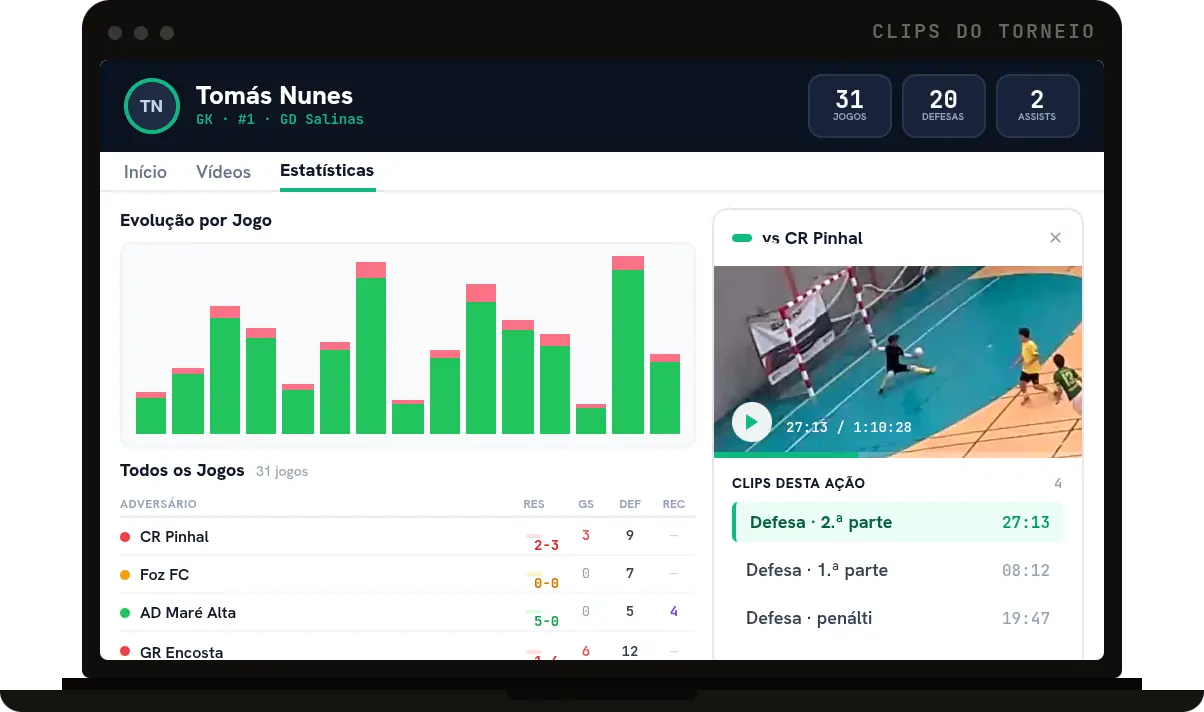Click the first bar in Evolução chart
Viewport: 1204px width, 712px height.
(151, 413)
